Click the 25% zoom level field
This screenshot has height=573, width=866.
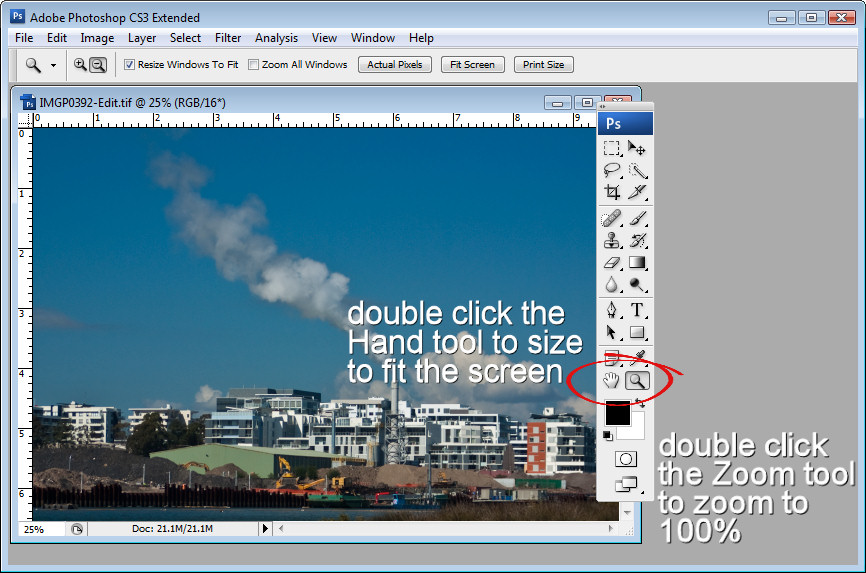pyautogui.click(x=41, y=529)
